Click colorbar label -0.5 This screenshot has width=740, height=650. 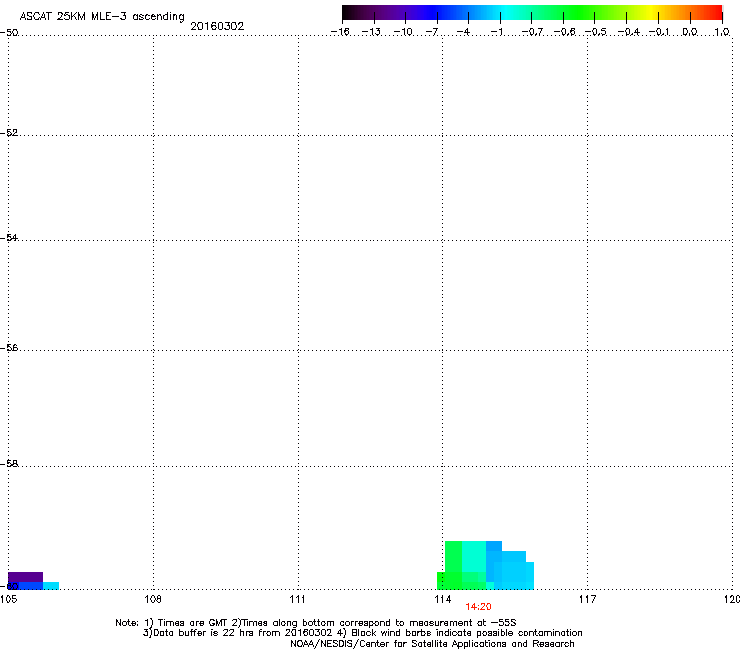click(x=596, y=32)
